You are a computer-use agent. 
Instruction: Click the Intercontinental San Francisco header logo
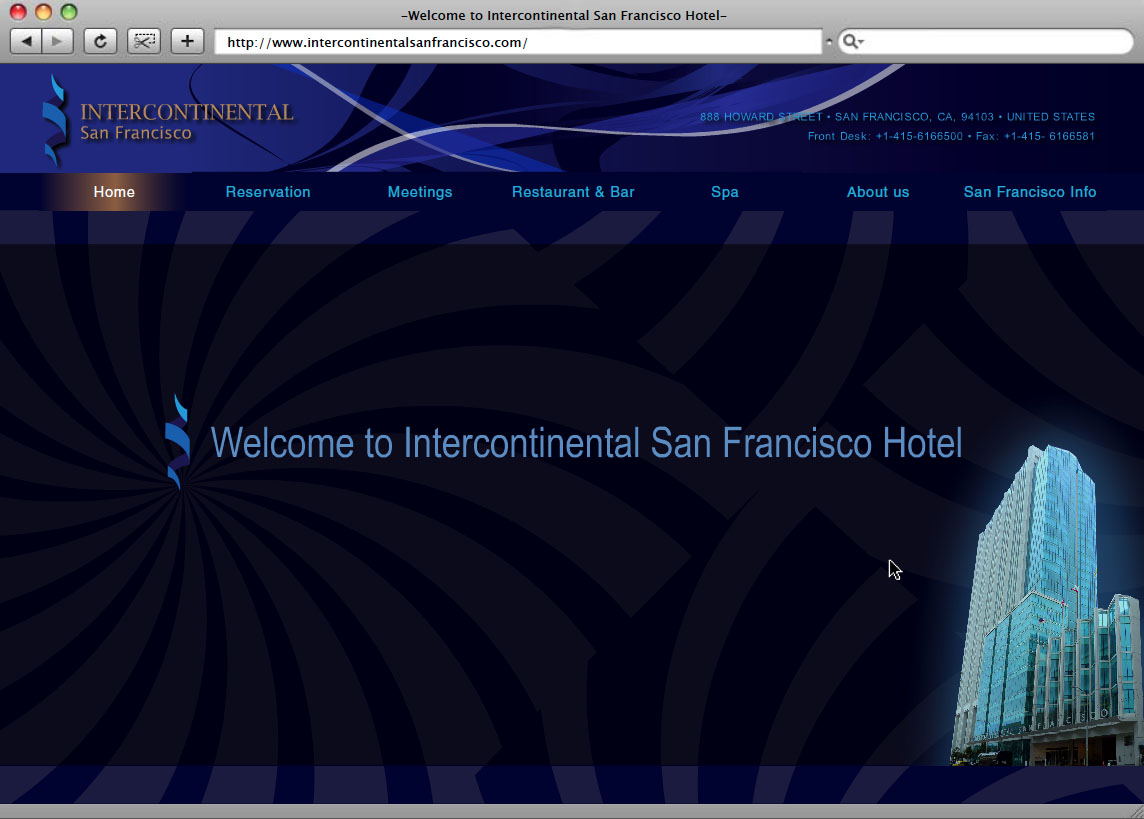(168, 120)
